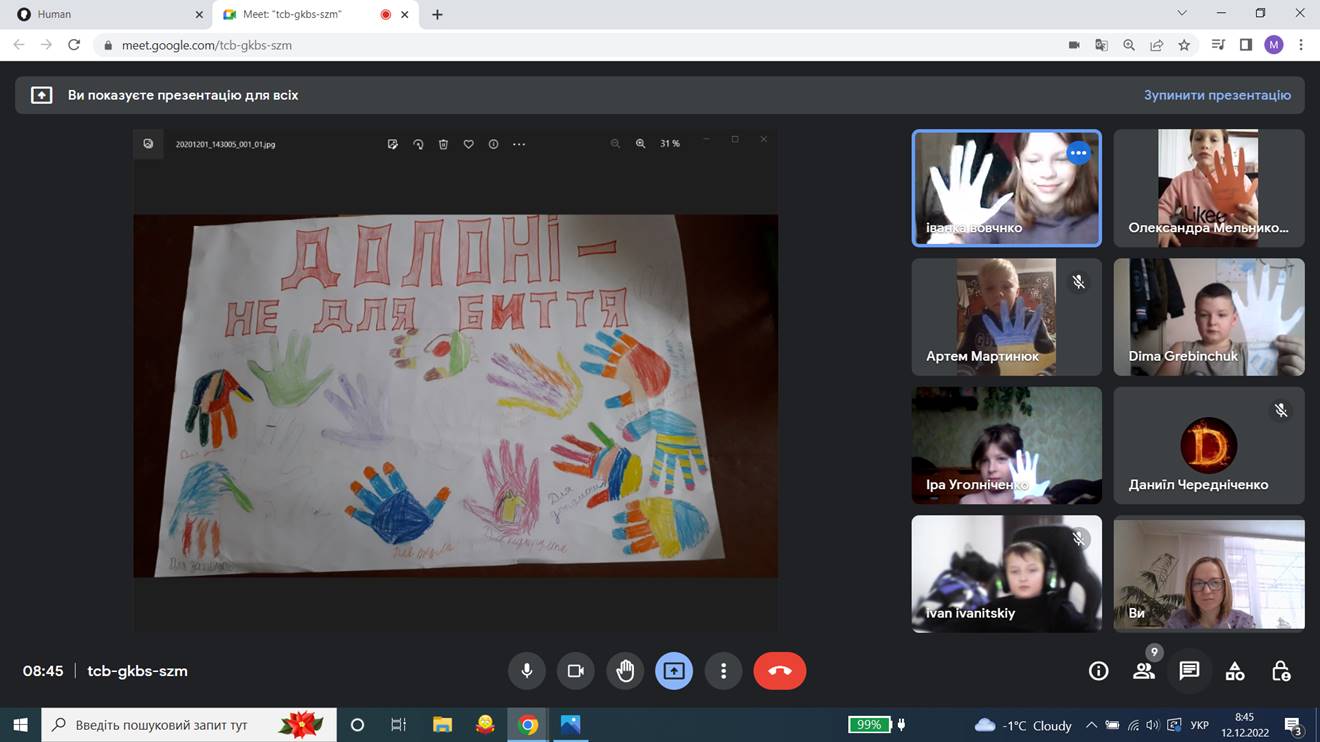Show the participants list
Screen dimensions: 1320x742
1144,671
